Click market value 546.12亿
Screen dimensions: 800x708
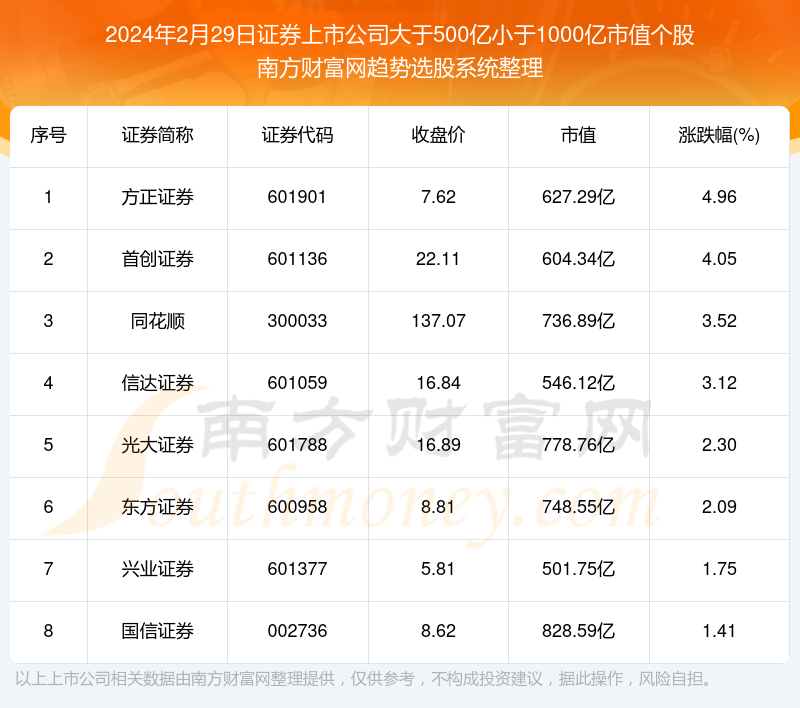point(579,383)
